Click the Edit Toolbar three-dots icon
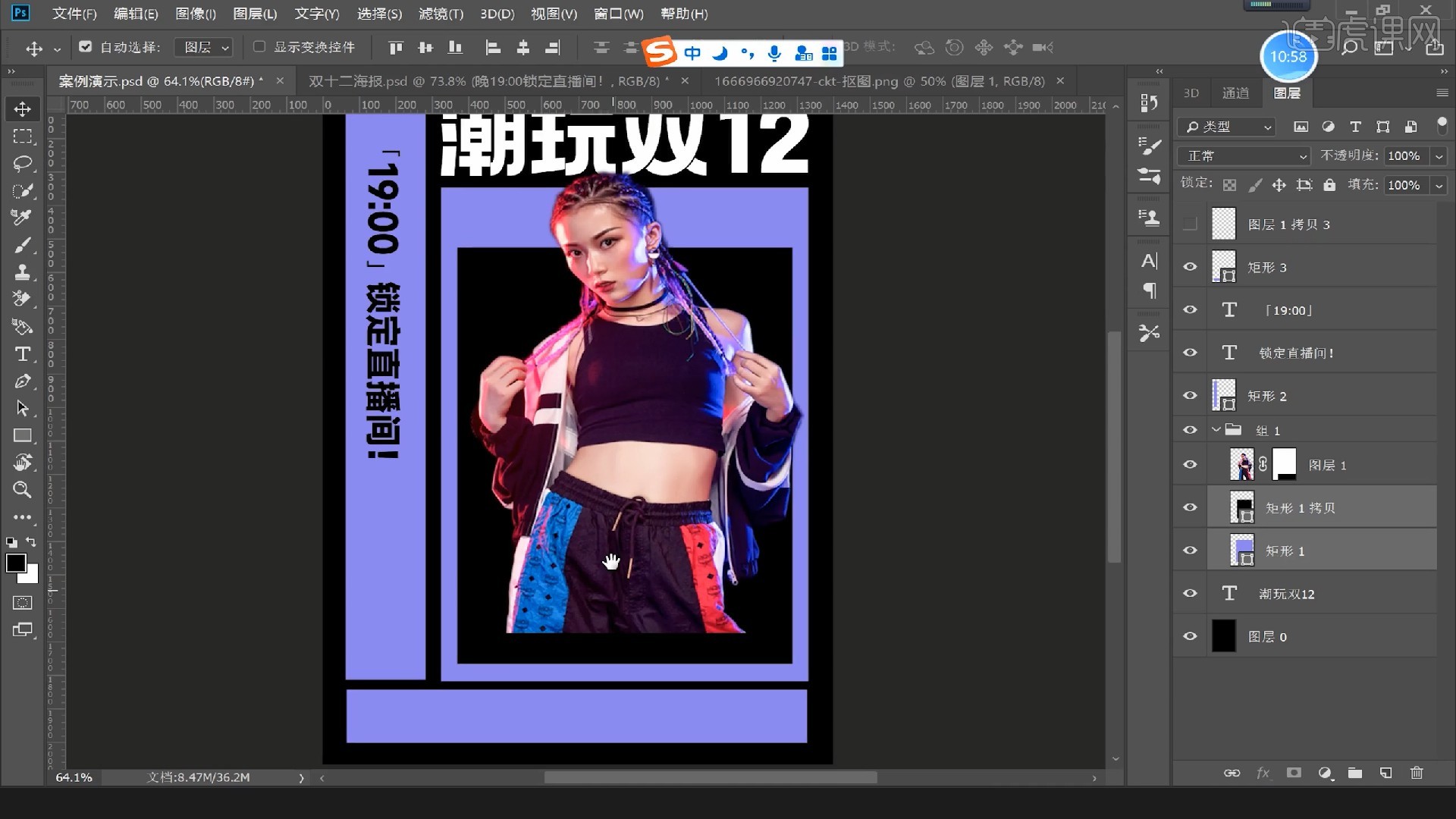This screenshot has height=819, width=1456. click(x=22, y=517)
